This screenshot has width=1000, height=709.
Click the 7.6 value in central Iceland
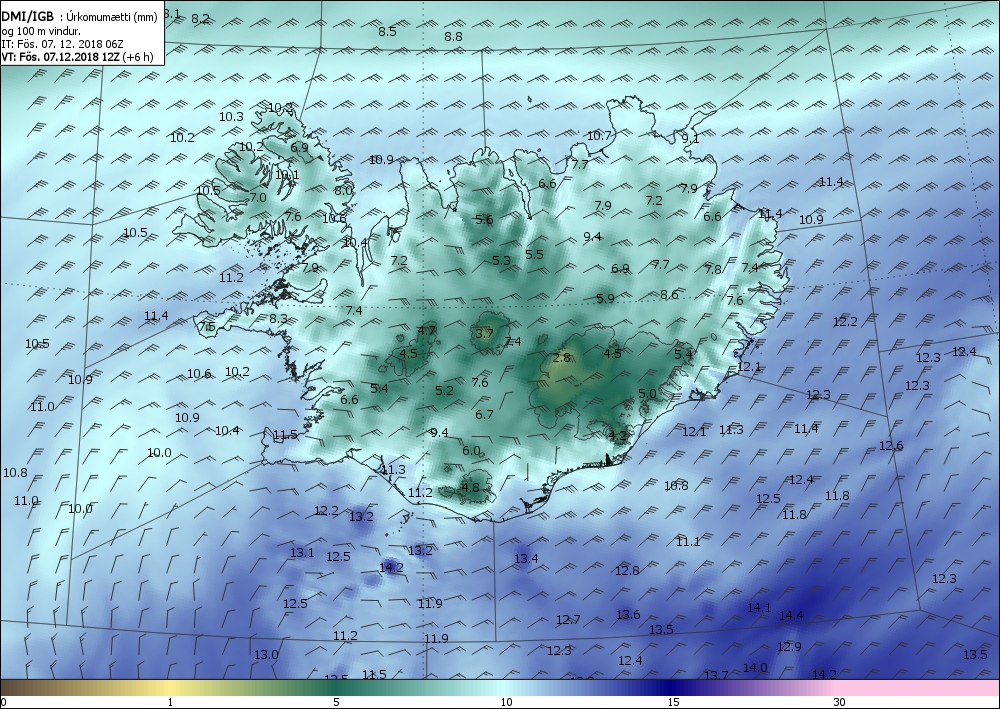click(480, 382)
